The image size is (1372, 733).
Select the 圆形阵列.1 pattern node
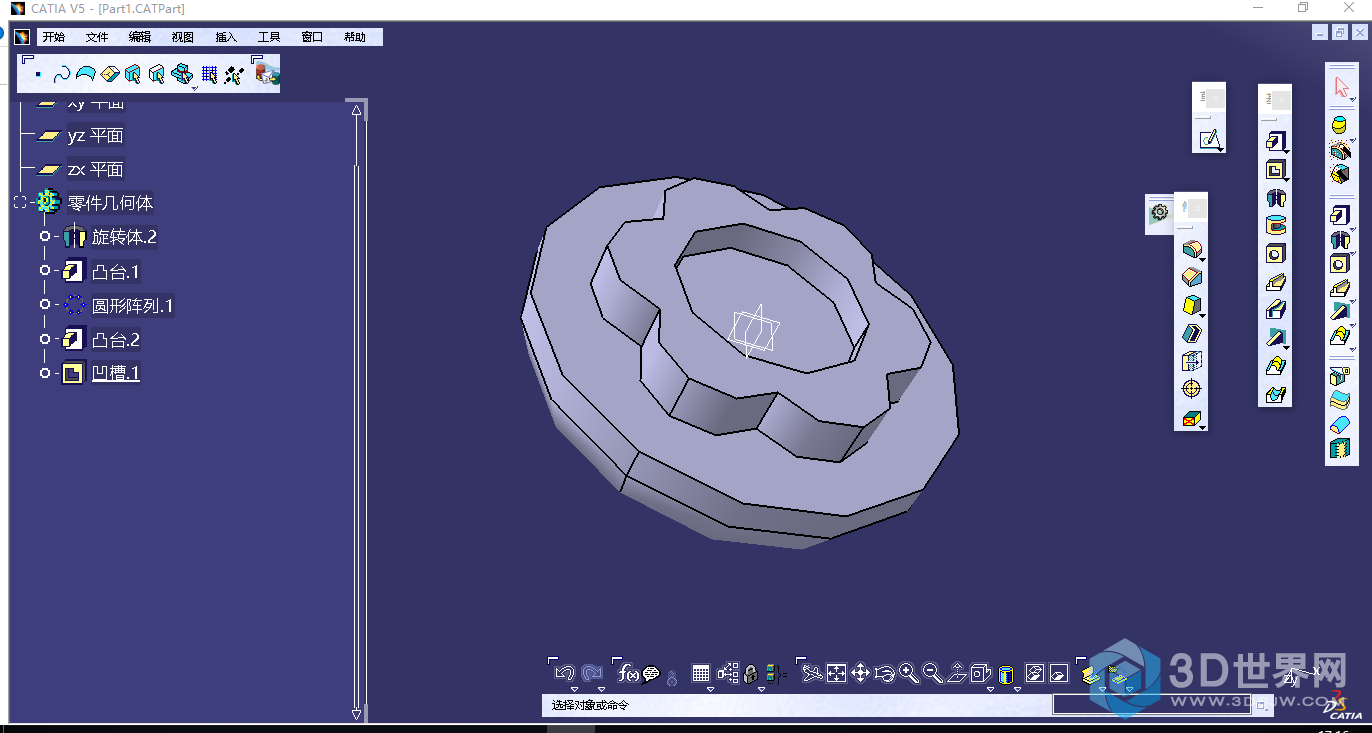click(133, 306)
